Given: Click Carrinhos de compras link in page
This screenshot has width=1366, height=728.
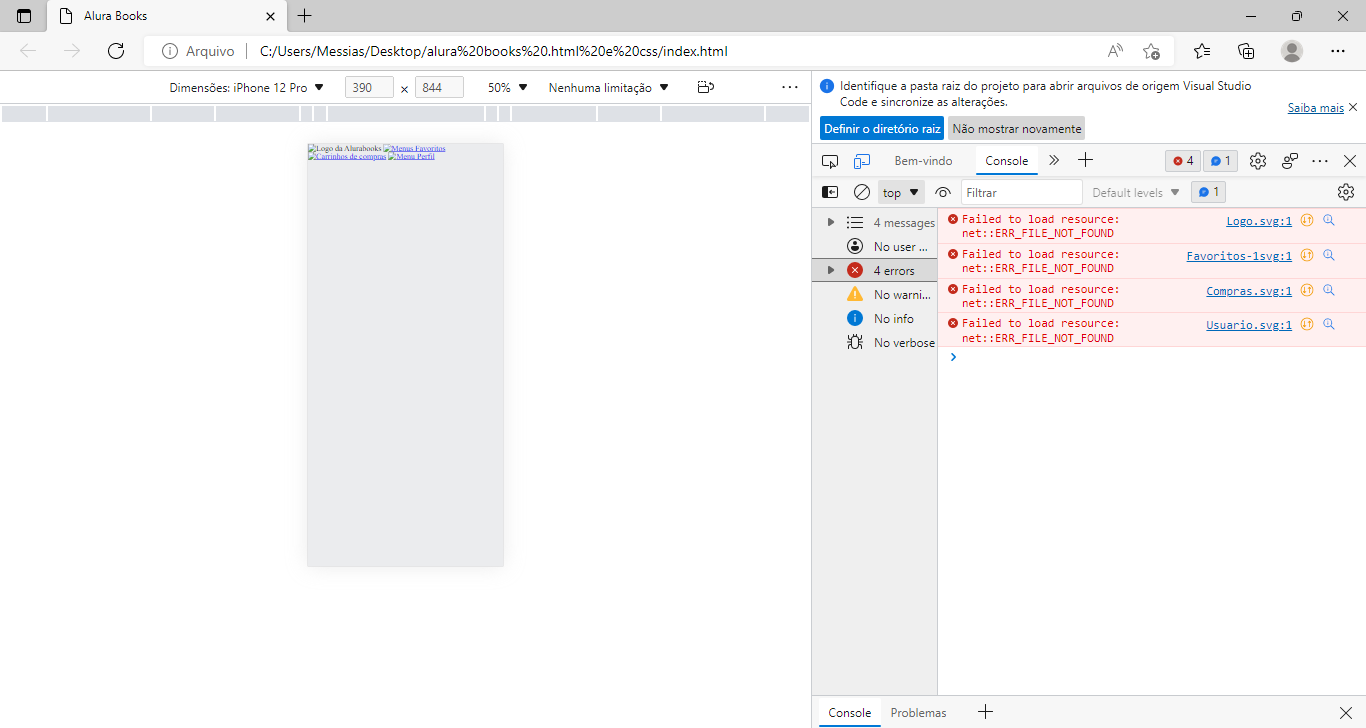Looking at the screenshot, I should (x=347, y=156).
